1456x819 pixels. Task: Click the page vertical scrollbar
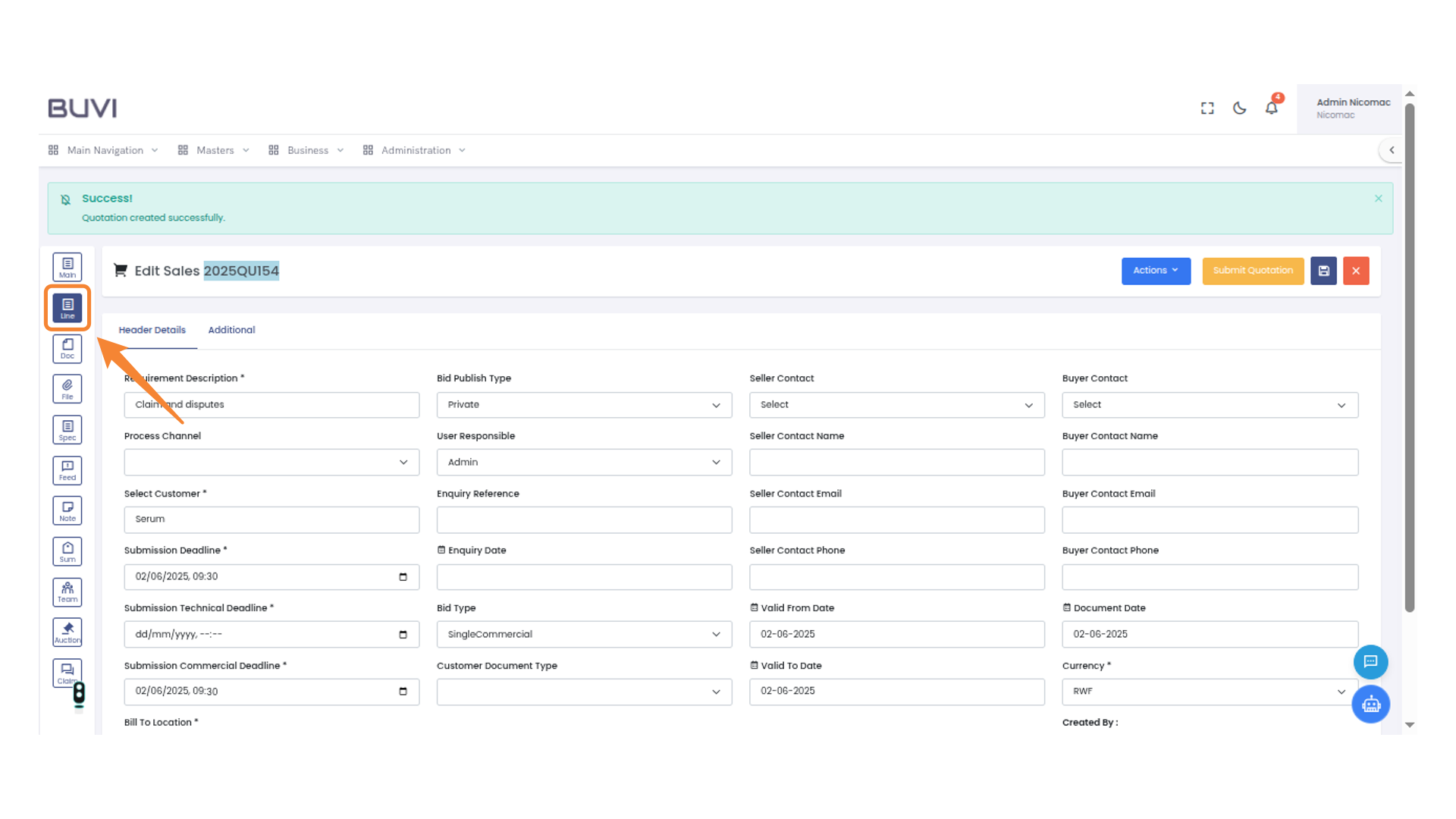pyautogui.click(x=1410, y=356)
